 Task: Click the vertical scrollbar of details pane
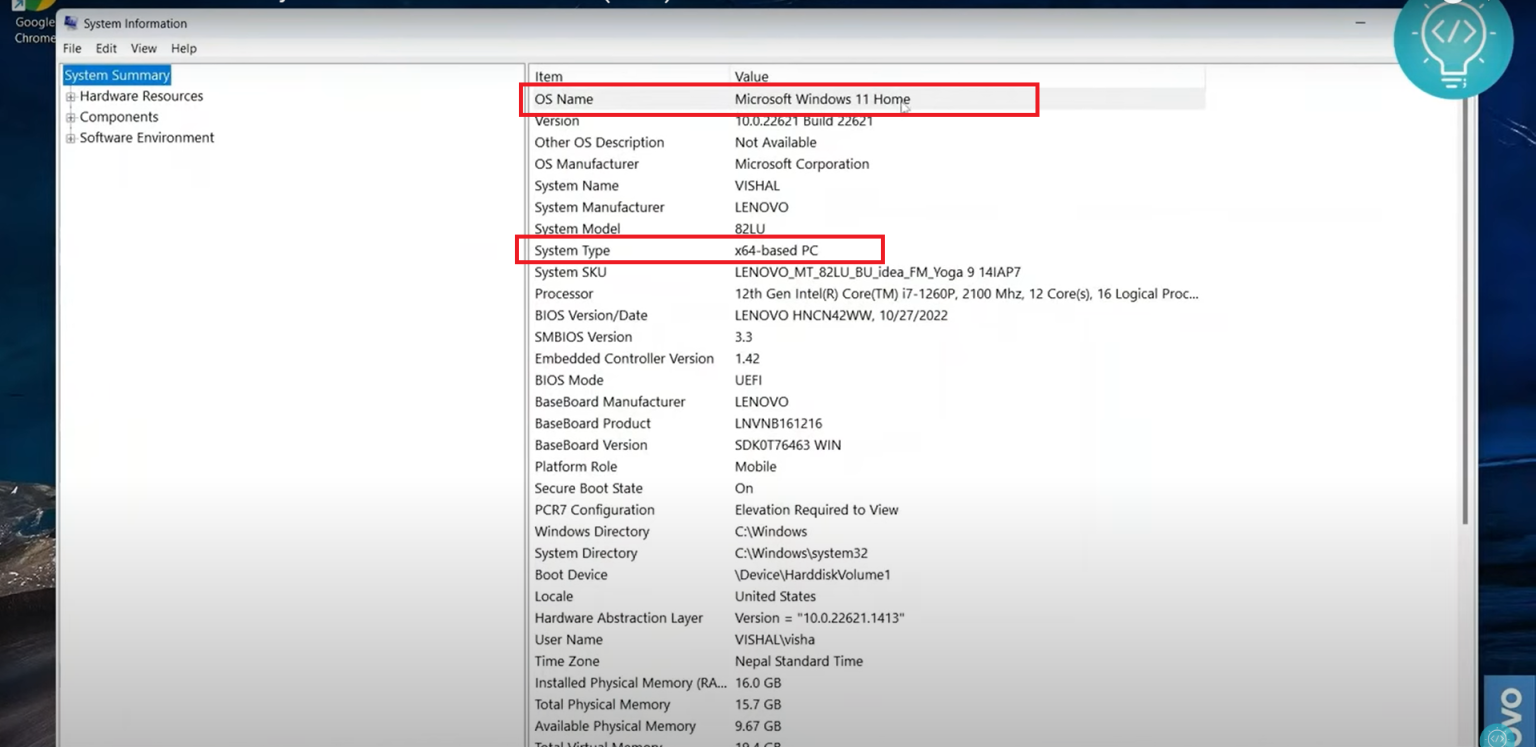point(1465,300)
